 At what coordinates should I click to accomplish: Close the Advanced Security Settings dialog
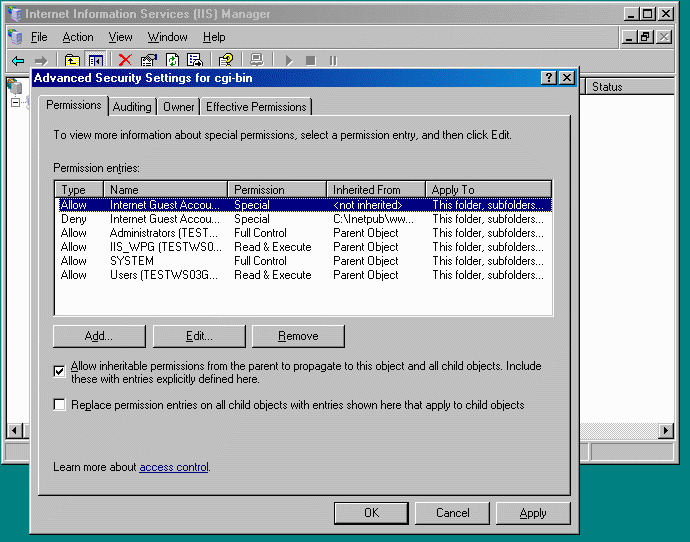(567, 78)
